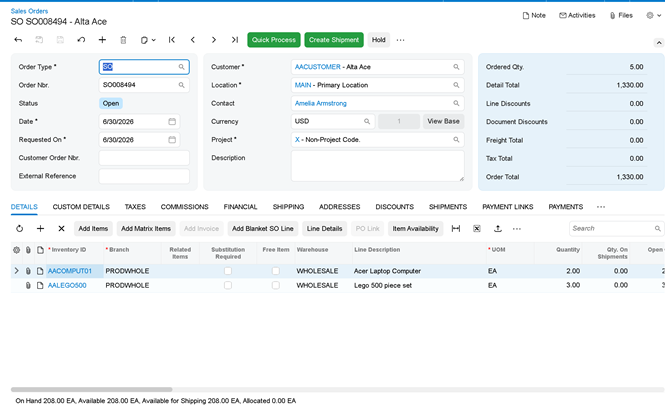This screenshot has width=665, height=405.
Task: Click the Add Items button
Action: click(x=93, y=229)
